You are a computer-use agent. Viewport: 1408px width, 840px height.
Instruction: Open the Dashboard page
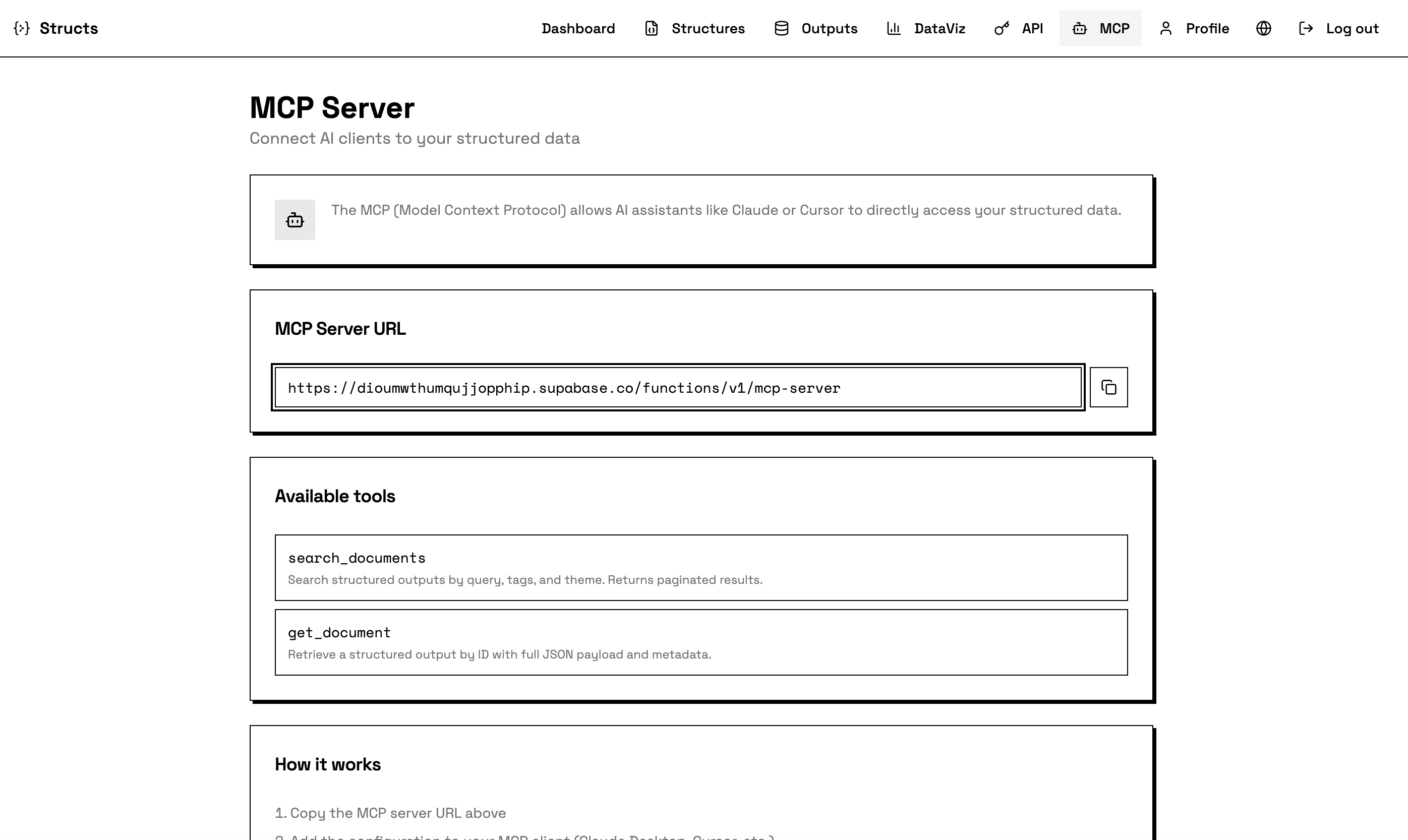(x=578, y=28)
